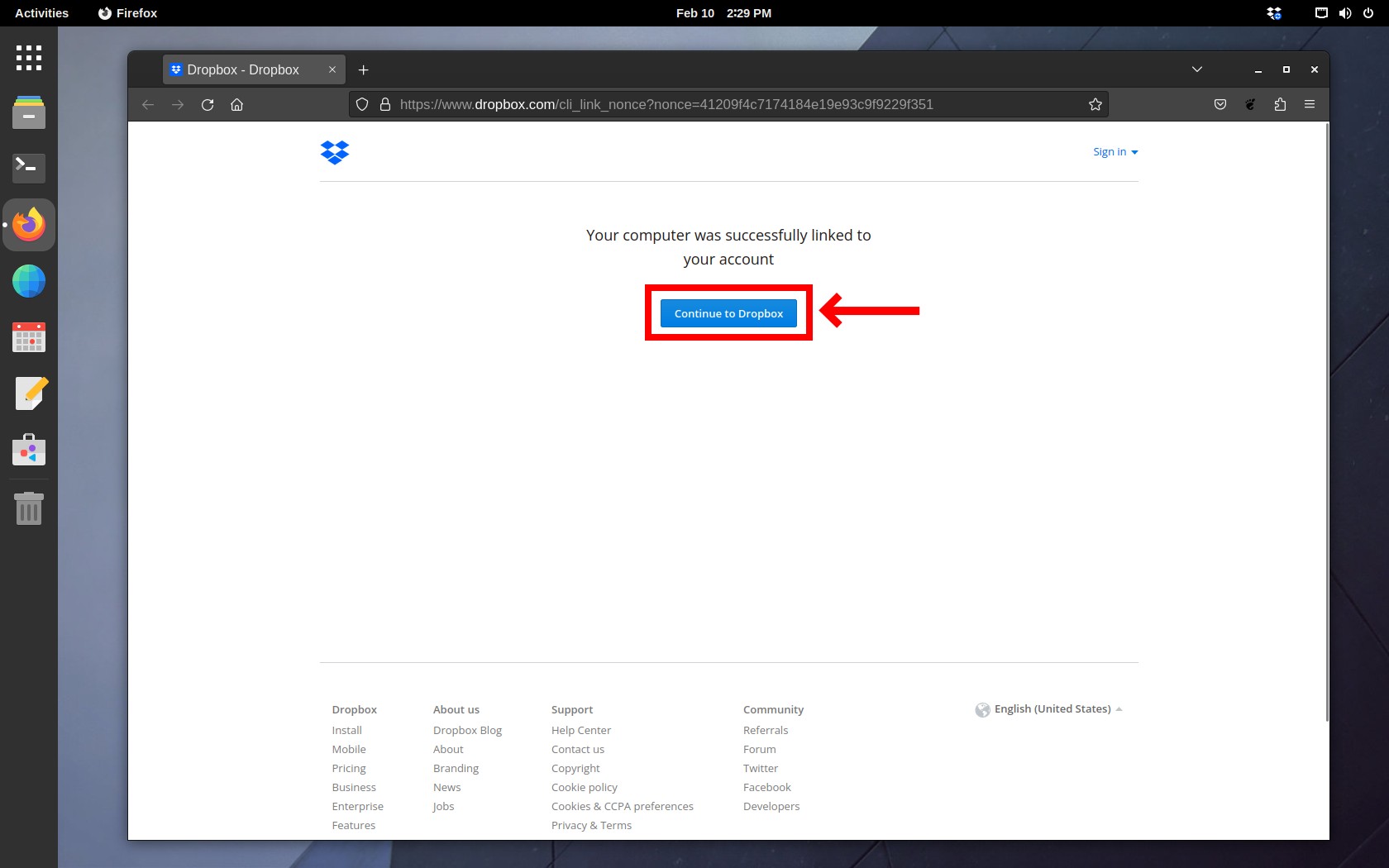Image resolution: width=1389 pixels, height=868 pixels.
Task: Open Branding footer link
Action: point(456,768)
